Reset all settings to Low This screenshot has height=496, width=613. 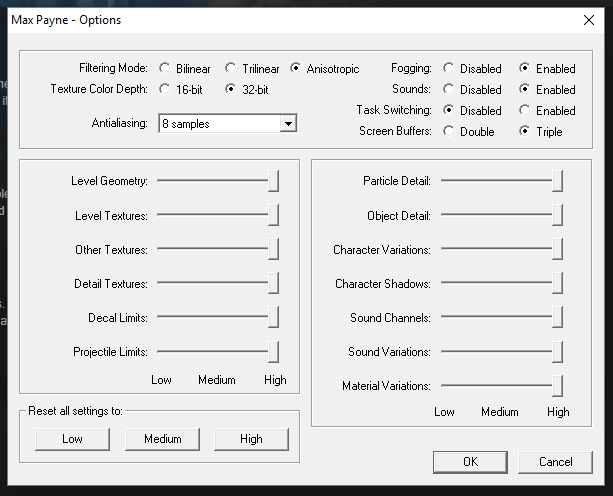point(72,439)
